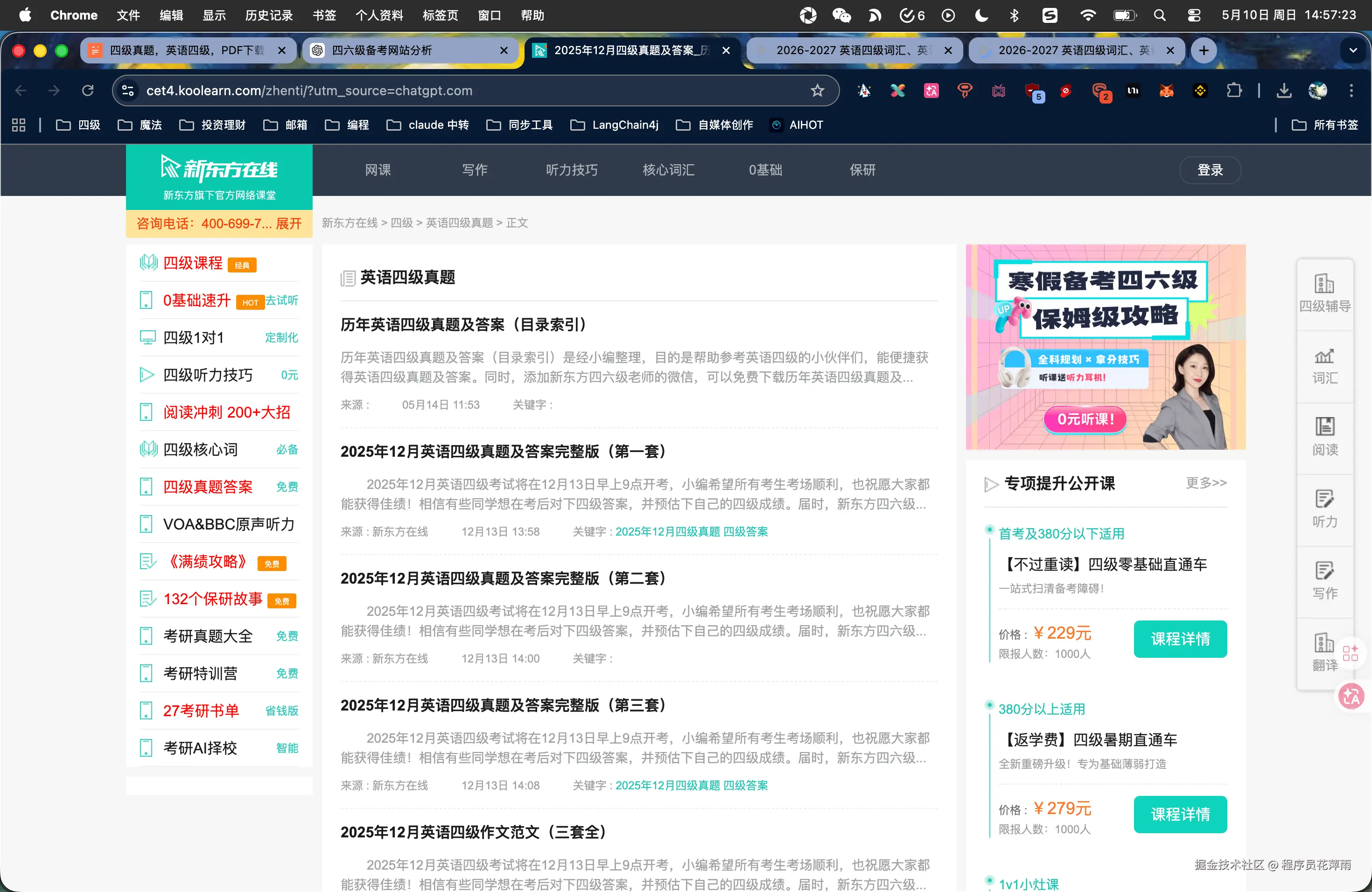Click the 四级辅导 sidebar icon
Screen dimensions: 1372x892
click(x=1324, y=294)
